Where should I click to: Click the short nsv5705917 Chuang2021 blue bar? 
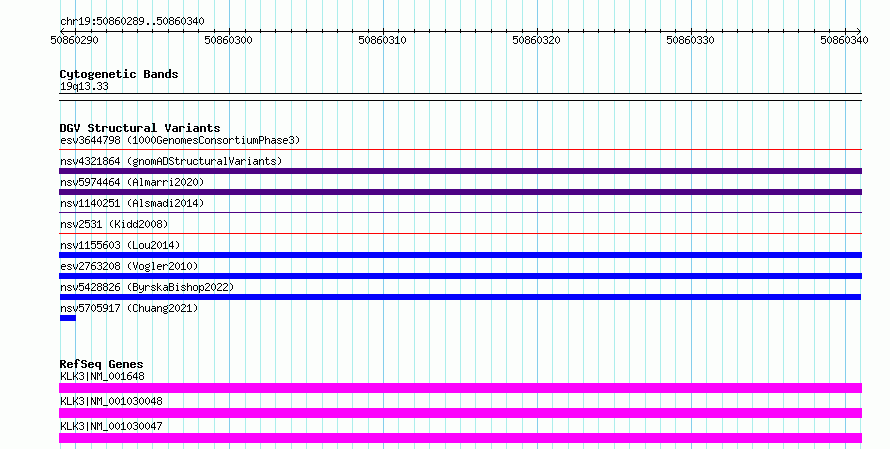(68, 318)
